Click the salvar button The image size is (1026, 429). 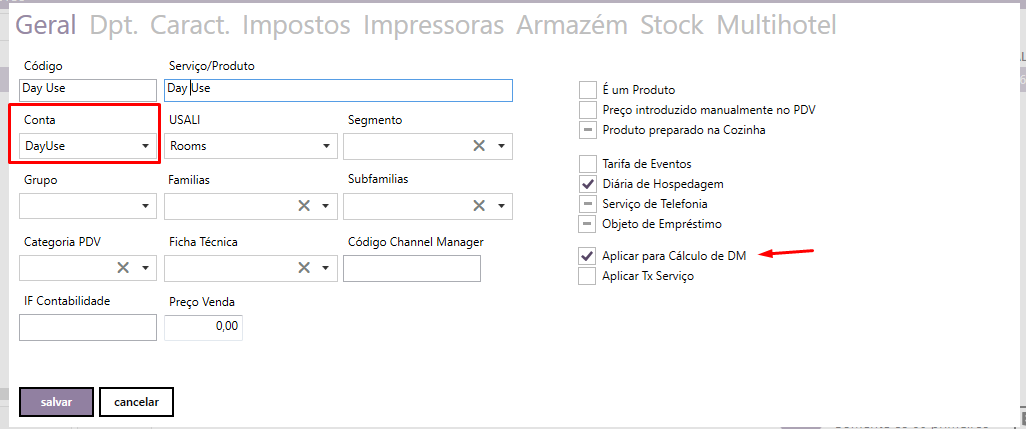coord(56,401)
